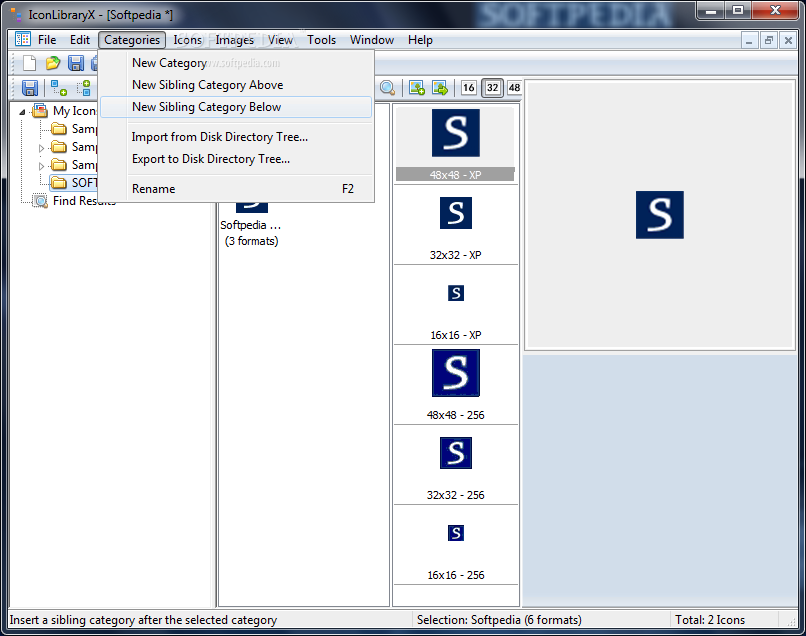Select the 16x16 - 256 format thumbnail
Screen dimensions: 806x636
(x=455, y=546)
